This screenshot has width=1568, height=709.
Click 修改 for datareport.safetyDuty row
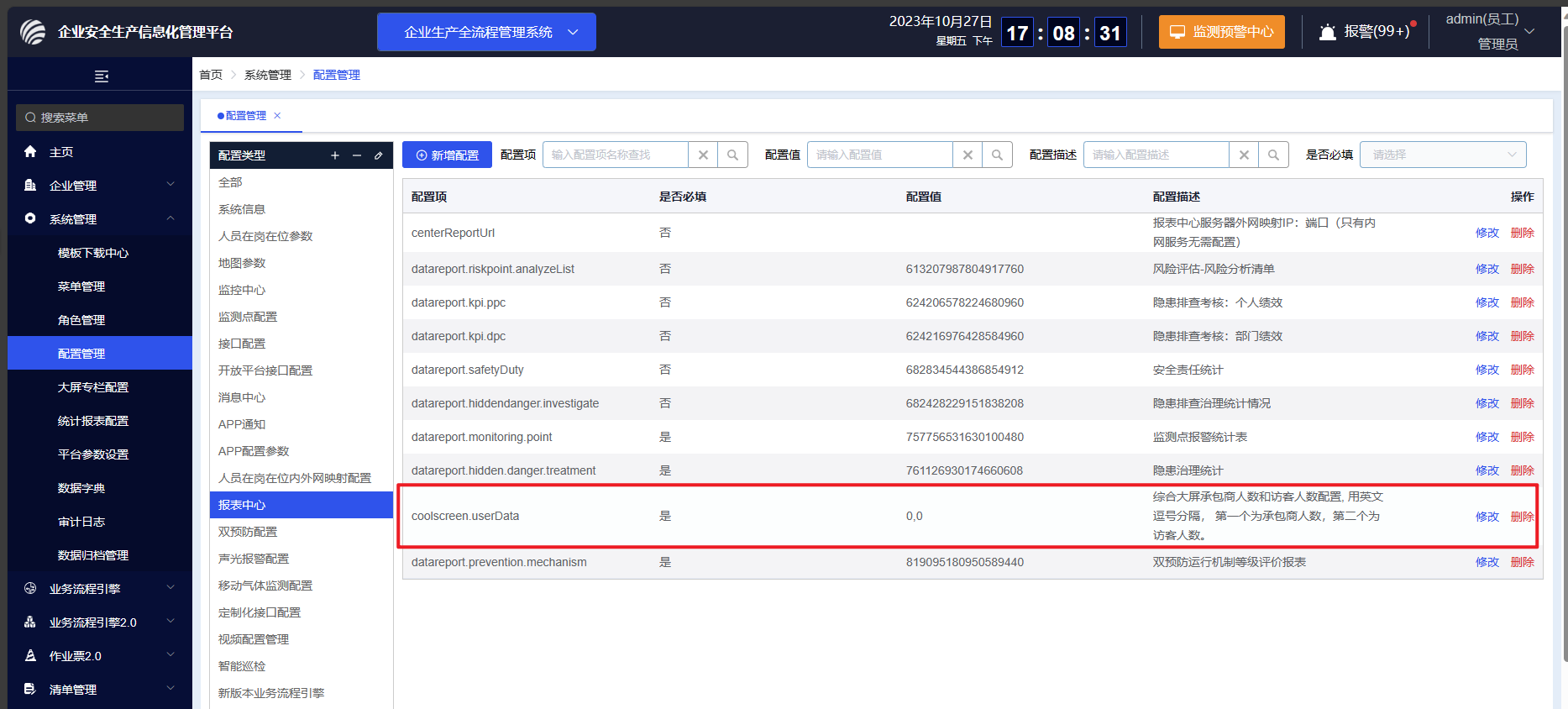[1487, 370]
